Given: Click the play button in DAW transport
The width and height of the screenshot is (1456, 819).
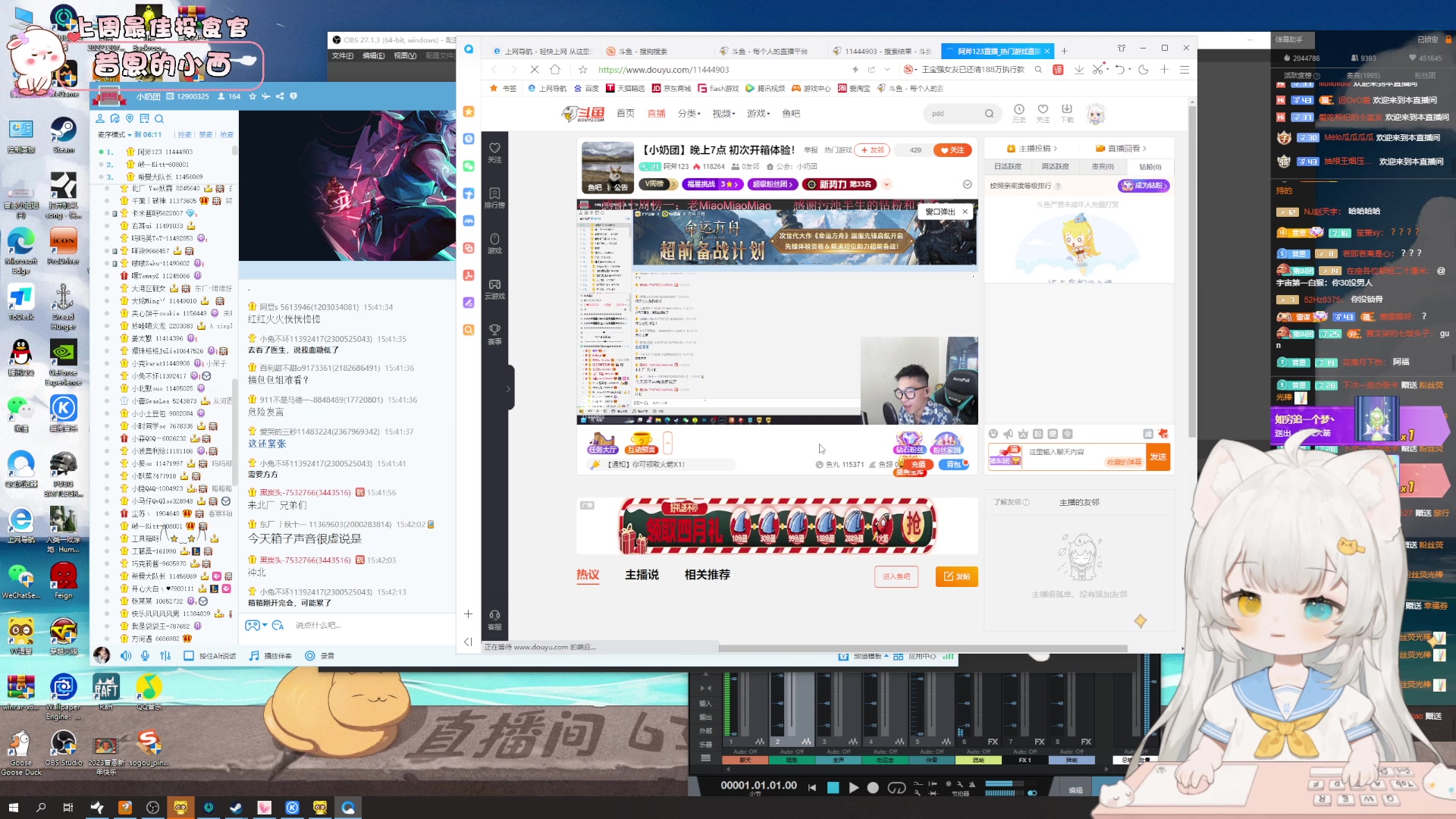Looking at the screenshot, I should [x=854, y=788].
